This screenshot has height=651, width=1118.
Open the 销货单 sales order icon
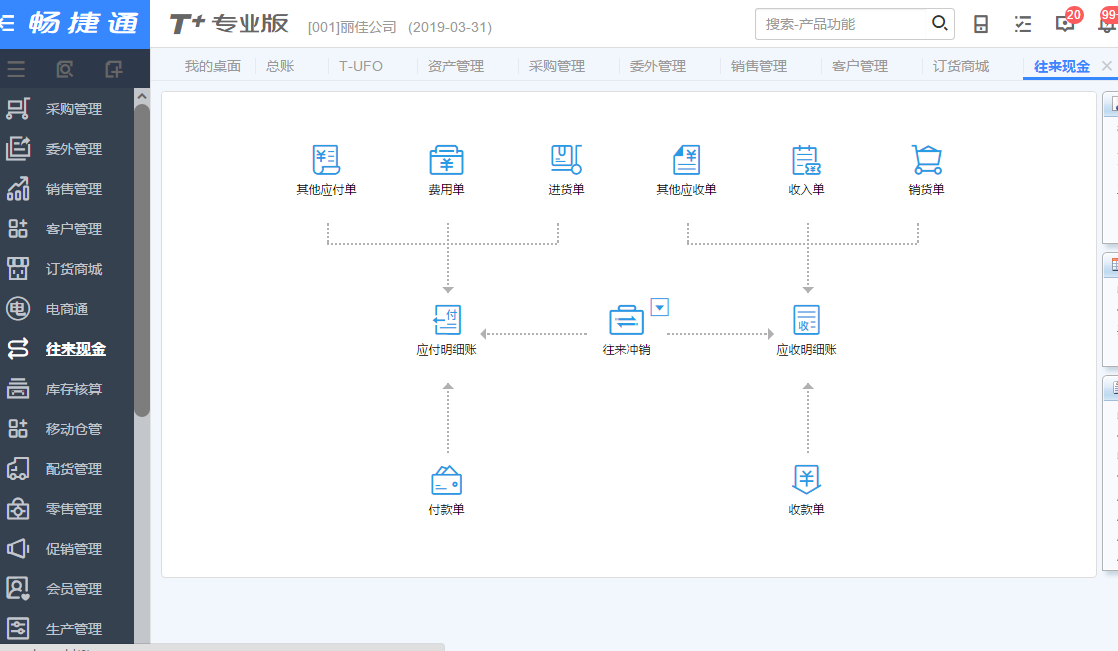926,160
